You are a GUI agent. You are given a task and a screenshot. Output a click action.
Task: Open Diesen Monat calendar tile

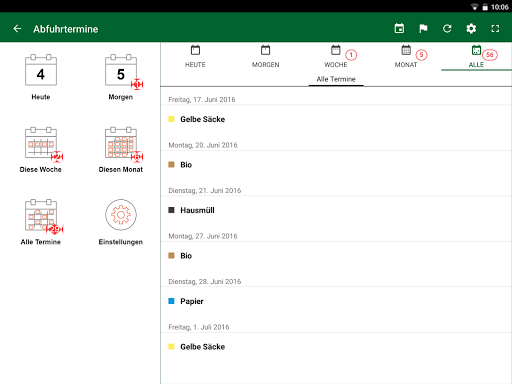coord(121,150)
